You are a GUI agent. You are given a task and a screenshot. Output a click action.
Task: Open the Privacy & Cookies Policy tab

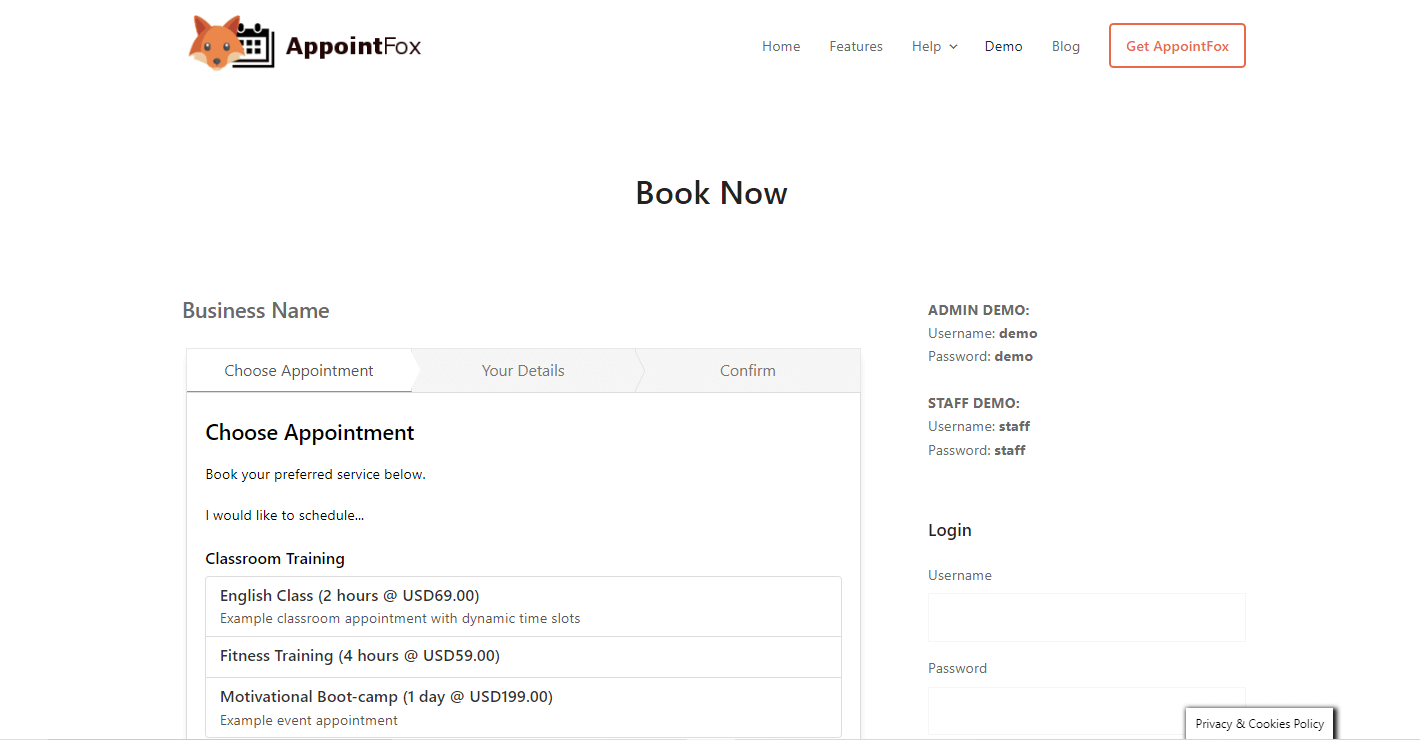pyautogui.click(x=1260, y=724)
